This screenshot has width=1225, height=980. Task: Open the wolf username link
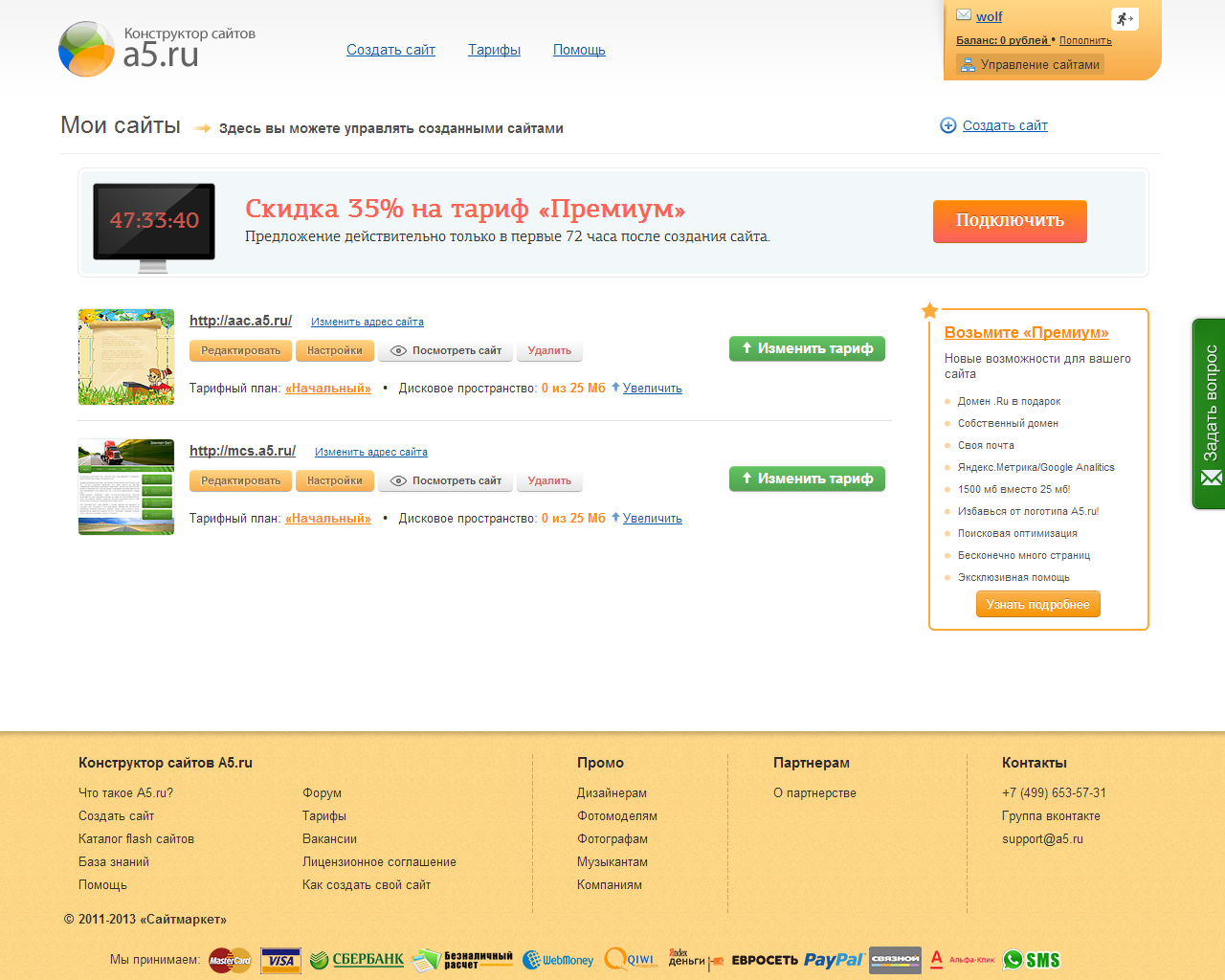point(990,16)
